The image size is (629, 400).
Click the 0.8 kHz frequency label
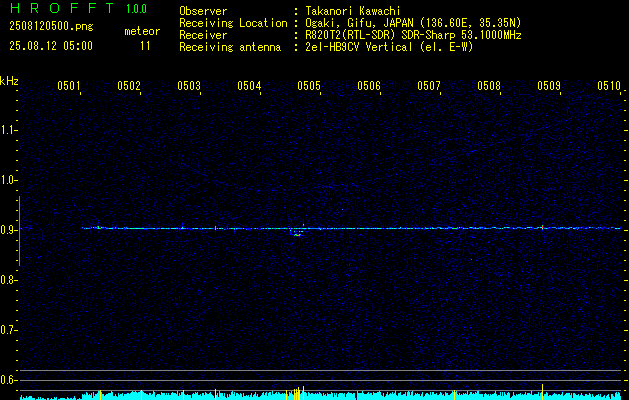(x=8, y=280)
